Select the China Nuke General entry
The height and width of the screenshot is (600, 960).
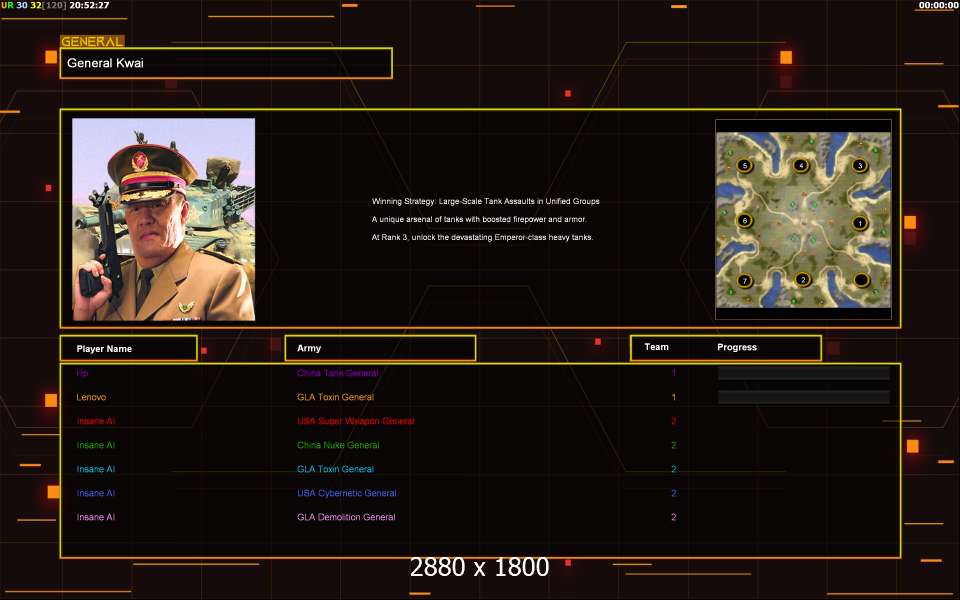(338, 445)
